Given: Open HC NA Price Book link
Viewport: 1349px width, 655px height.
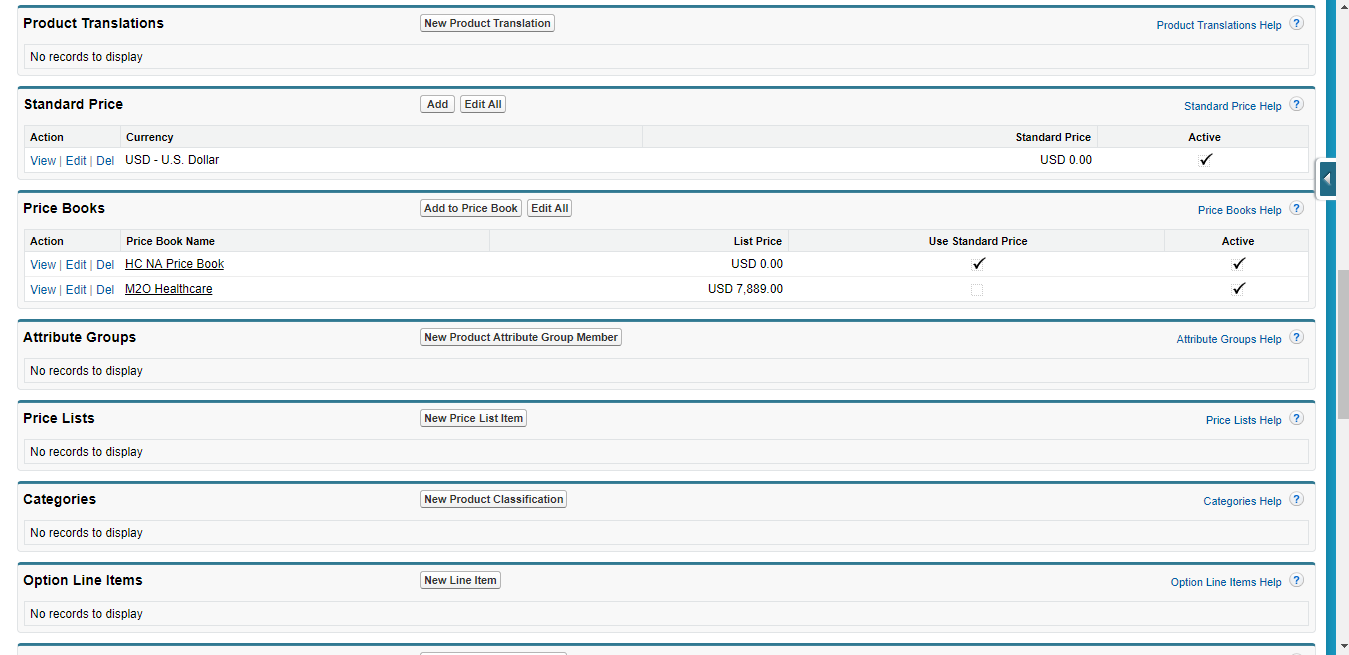Looking at the screenshot, I should [x=174, y=264].
